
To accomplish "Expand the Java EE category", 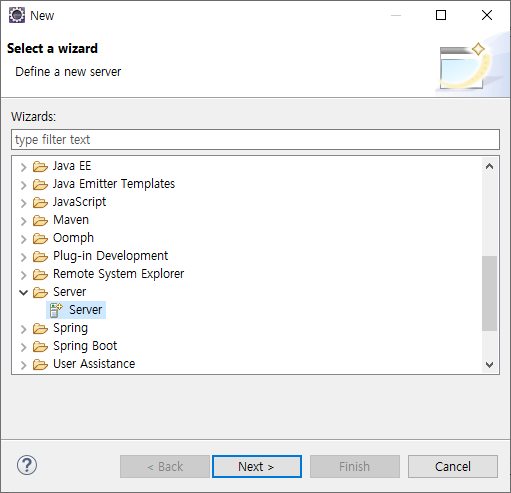I will coord(23,167).
